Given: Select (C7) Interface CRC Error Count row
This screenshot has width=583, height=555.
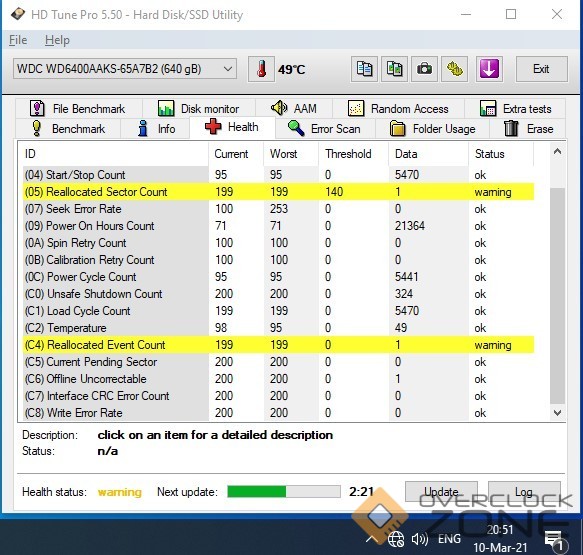Looking at the screenshot, I should click(x=278, y=396).
